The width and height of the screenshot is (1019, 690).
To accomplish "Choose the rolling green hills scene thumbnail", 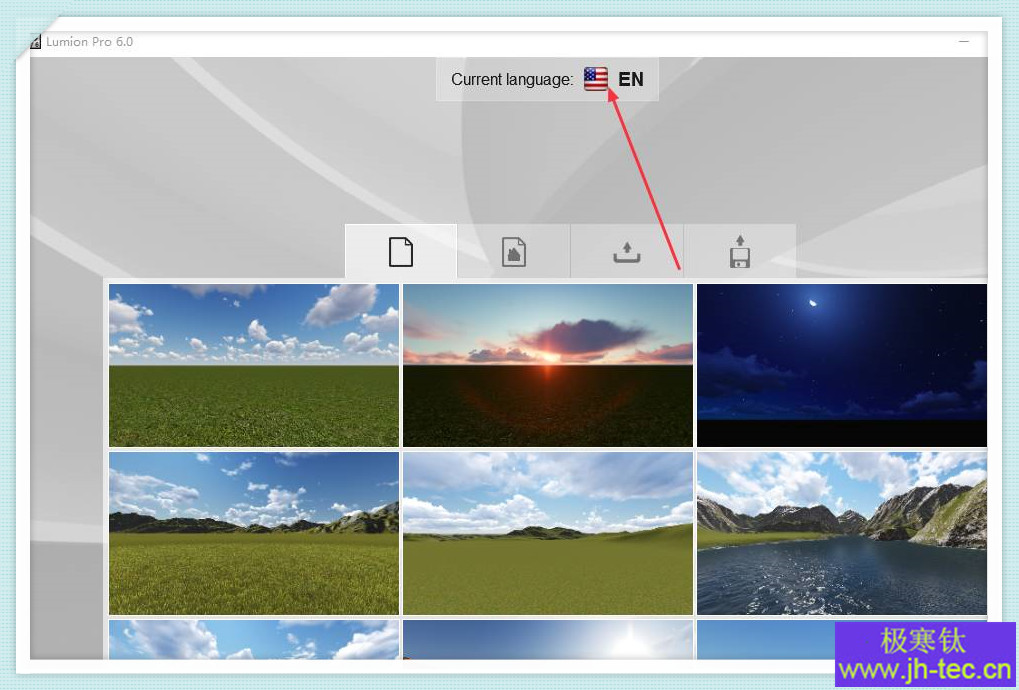I will coord(548,533).
